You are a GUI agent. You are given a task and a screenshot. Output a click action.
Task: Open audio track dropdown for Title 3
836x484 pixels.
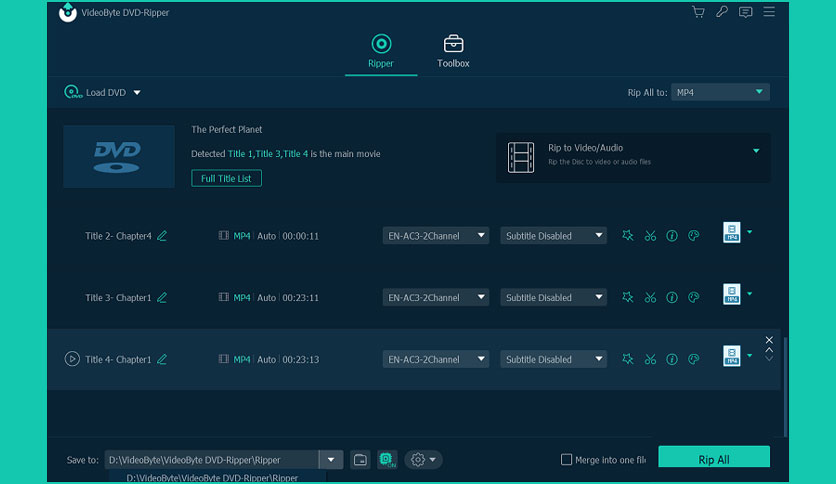click(436, 297)
